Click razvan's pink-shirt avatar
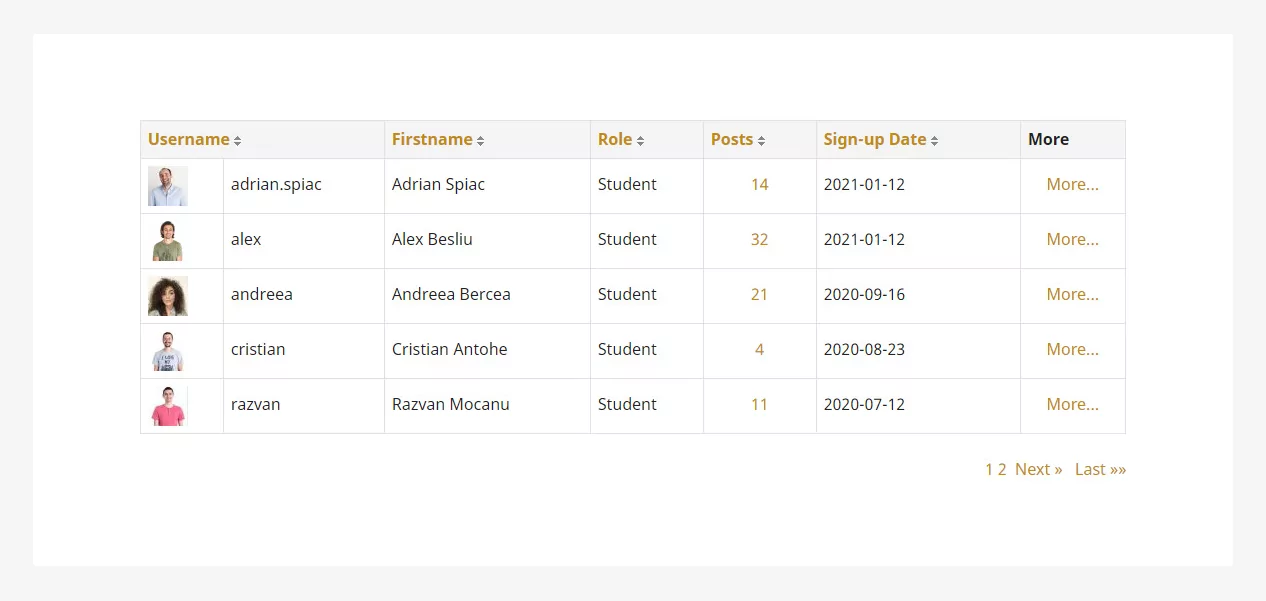The image size is (1266, 601). 168,406
